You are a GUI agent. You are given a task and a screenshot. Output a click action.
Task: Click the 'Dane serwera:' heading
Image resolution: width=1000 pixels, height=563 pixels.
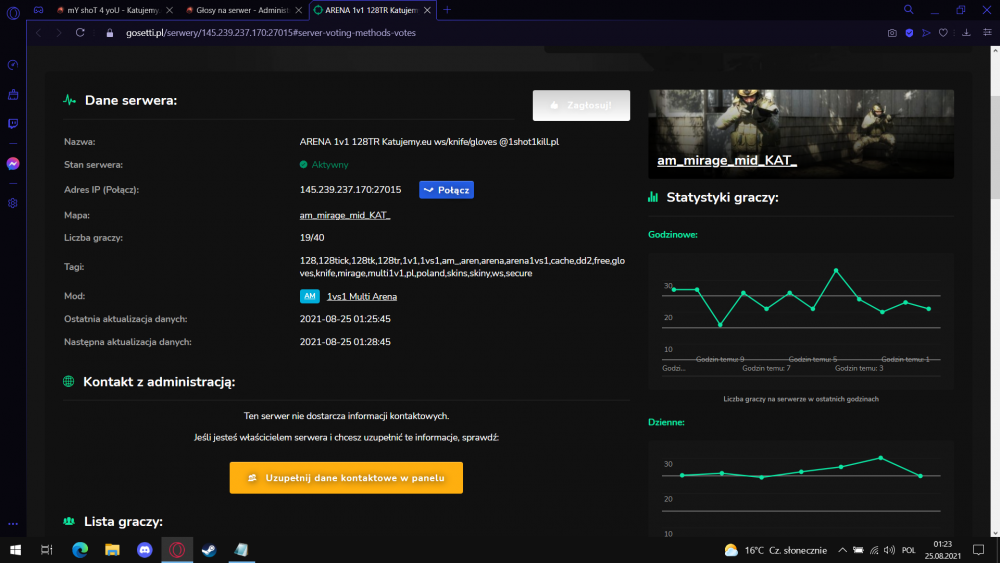(131, 100)
